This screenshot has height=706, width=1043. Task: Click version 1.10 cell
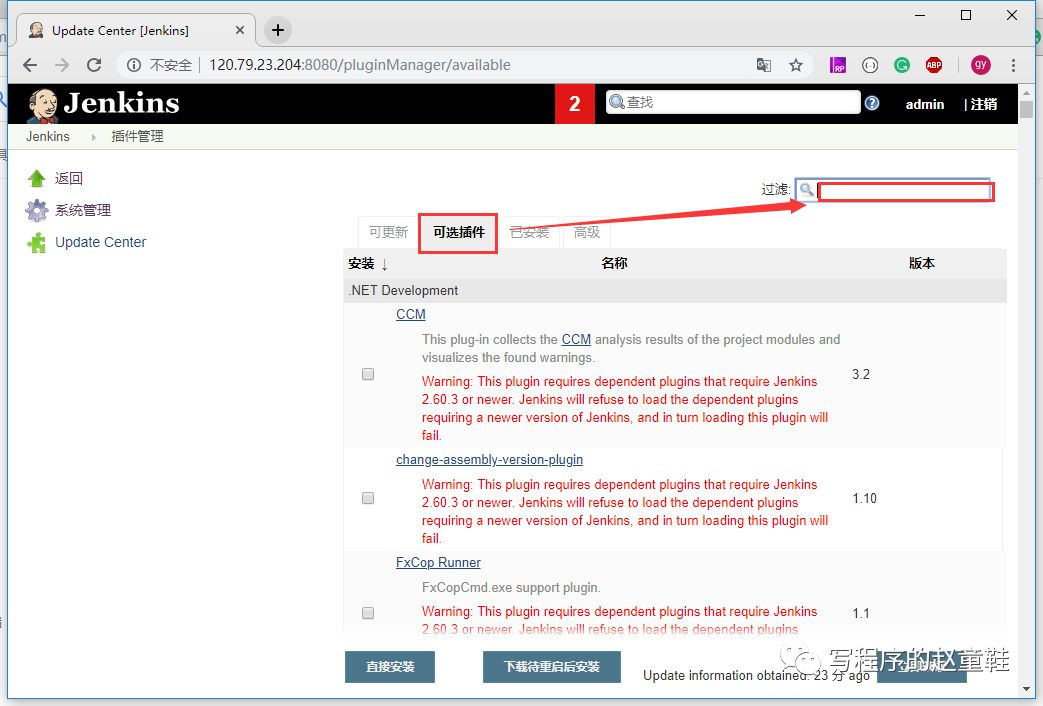(x=864, y=498)
